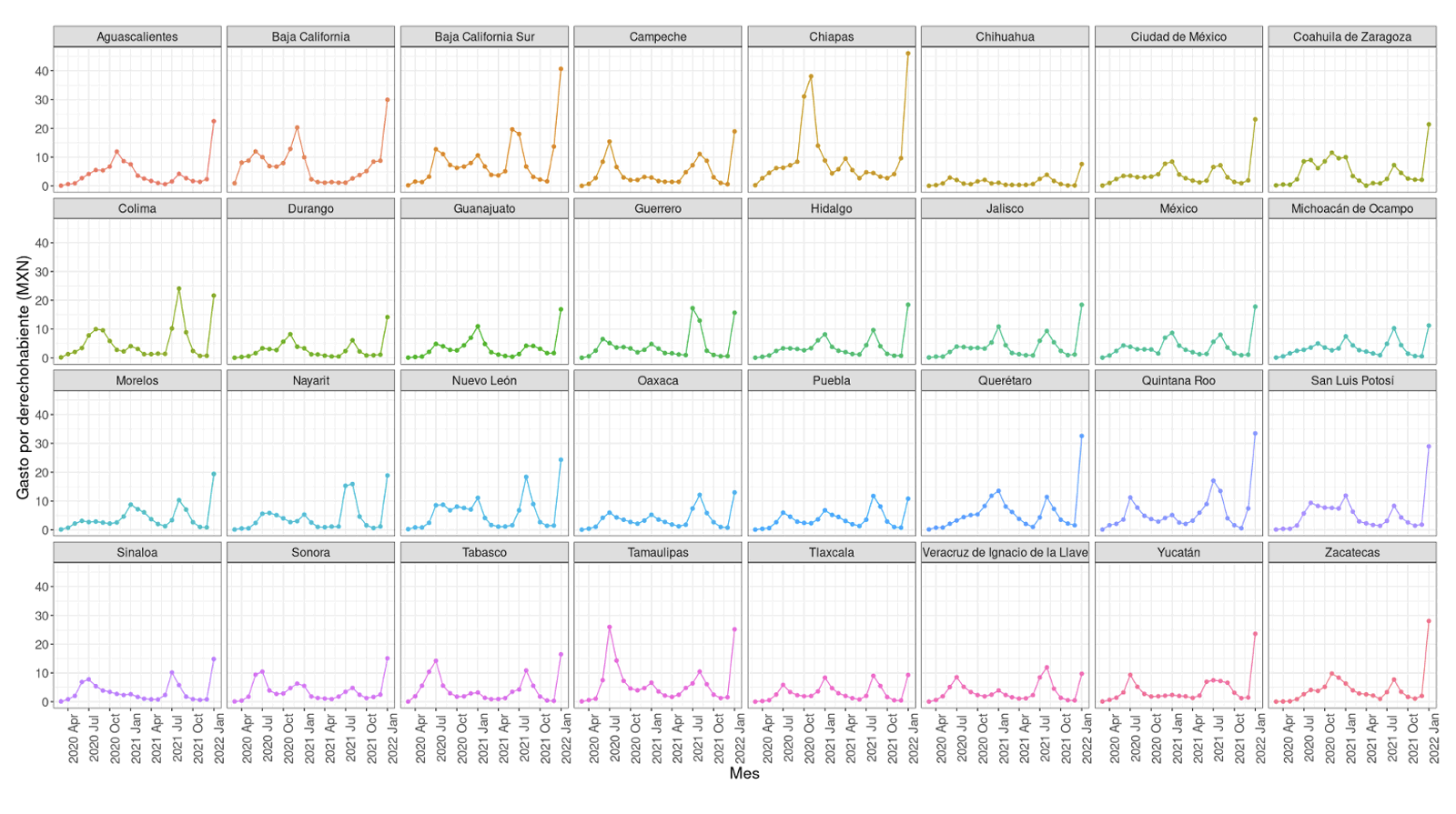Image resolution: width=1456 pixels, height=814 pixels.
Task: Click the Aguascalientes panel header
Action: [137, 36]
